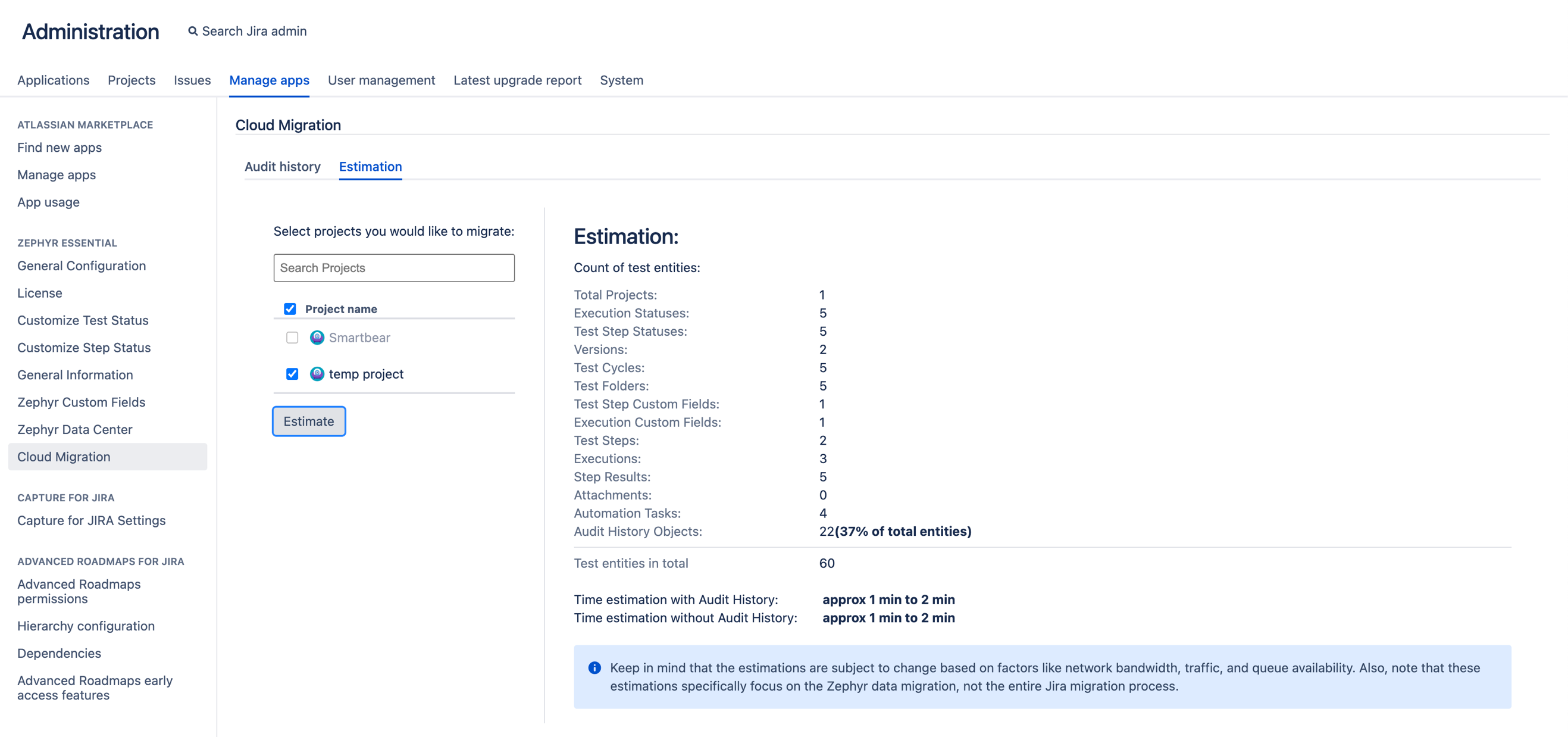Open the User management section
Image resolution: width=1568 pixels, height=737 pixels.
click(381, 80)
